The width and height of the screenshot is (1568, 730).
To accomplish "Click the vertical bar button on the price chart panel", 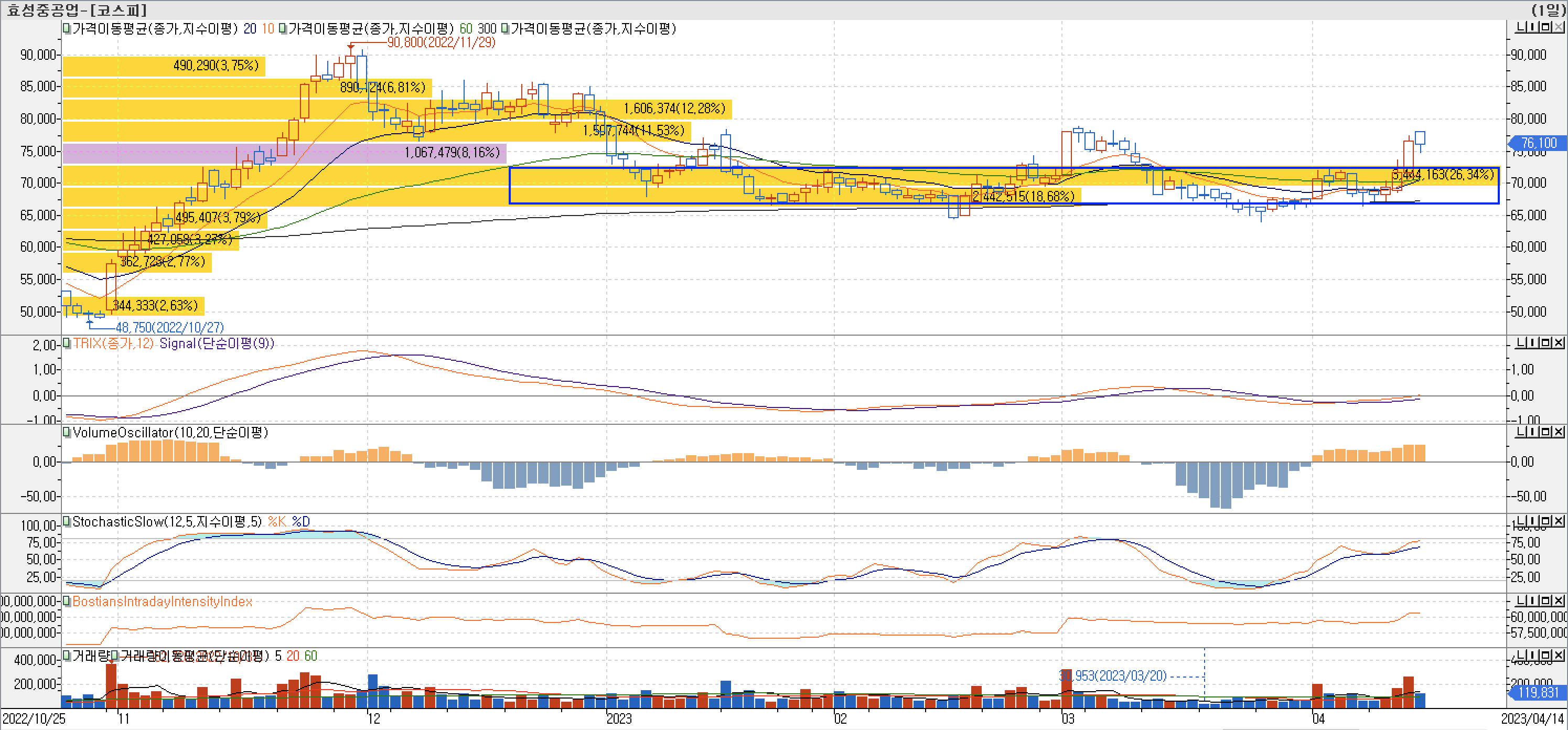I will 1533,27.
